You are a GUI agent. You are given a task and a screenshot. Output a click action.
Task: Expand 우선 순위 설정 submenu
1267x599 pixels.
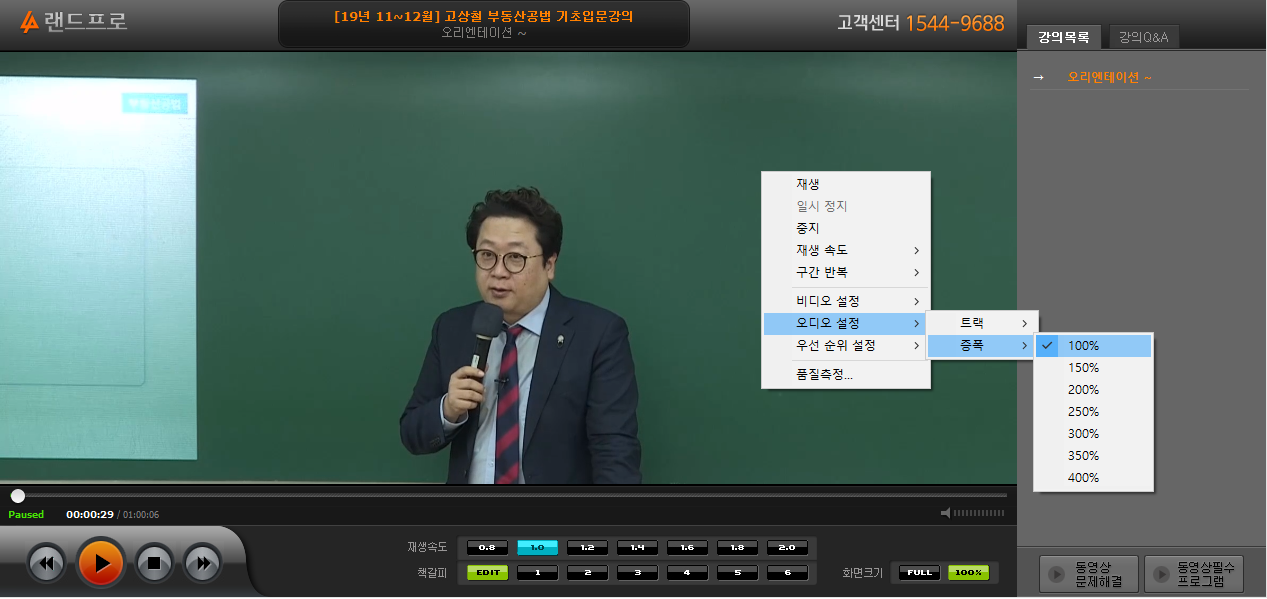click(x=846, y=345)
